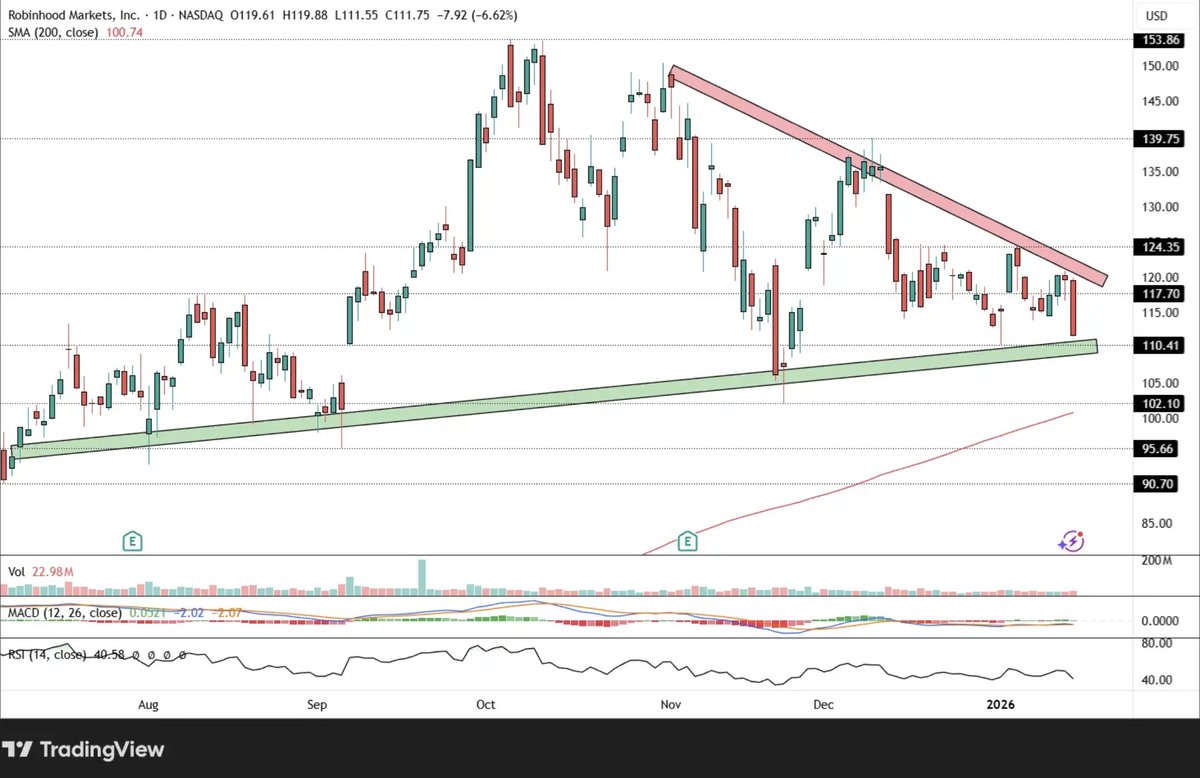Select the red 200 SMA line
Screen dimensions: 1200x778
(860, 483)
